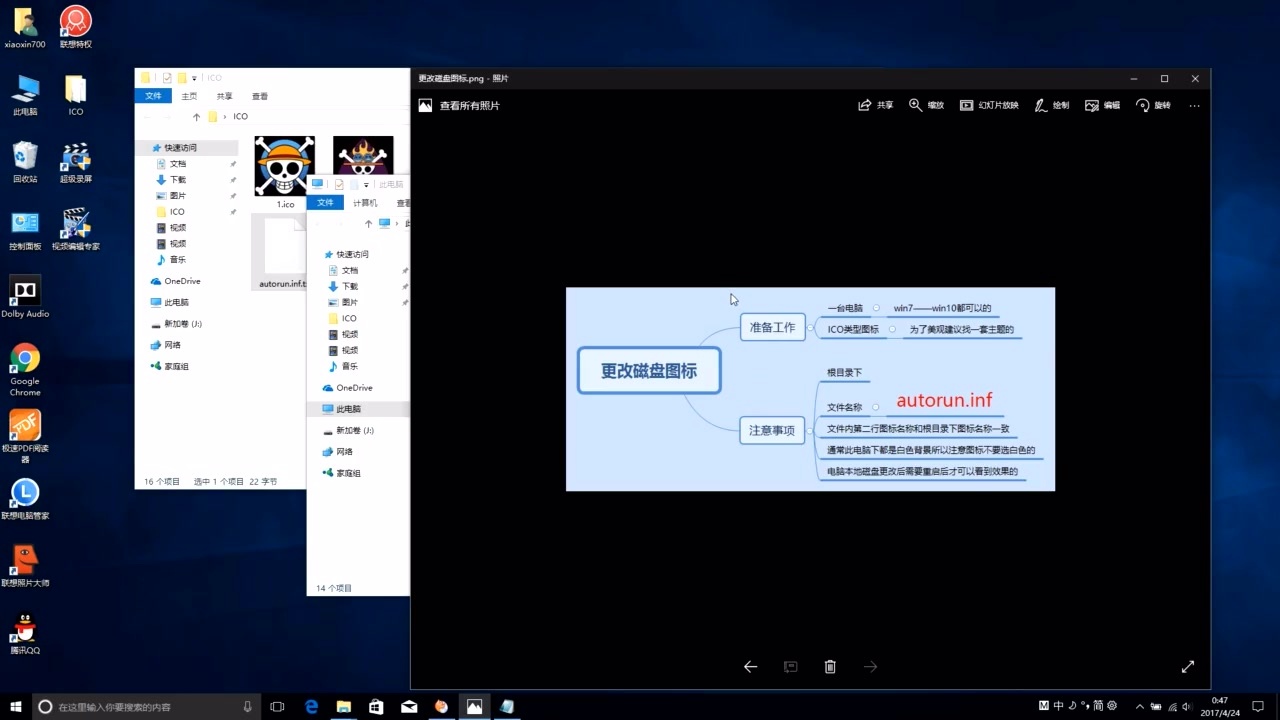
Task: Open 控制面板 desktop icon
Action: click(x=25, y=230)
